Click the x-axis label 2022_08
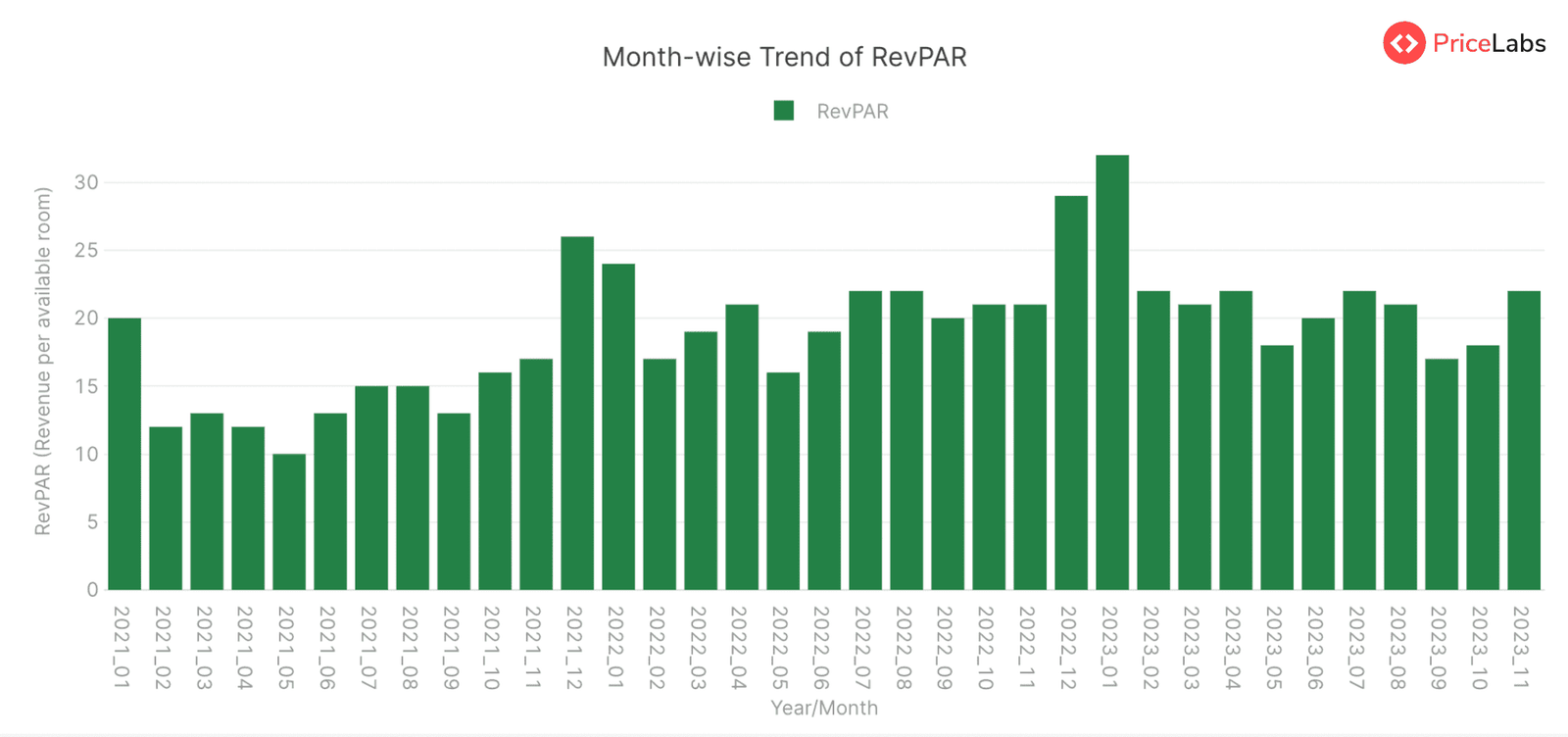Screen dimensions: 1568x737 click(904, 647)
